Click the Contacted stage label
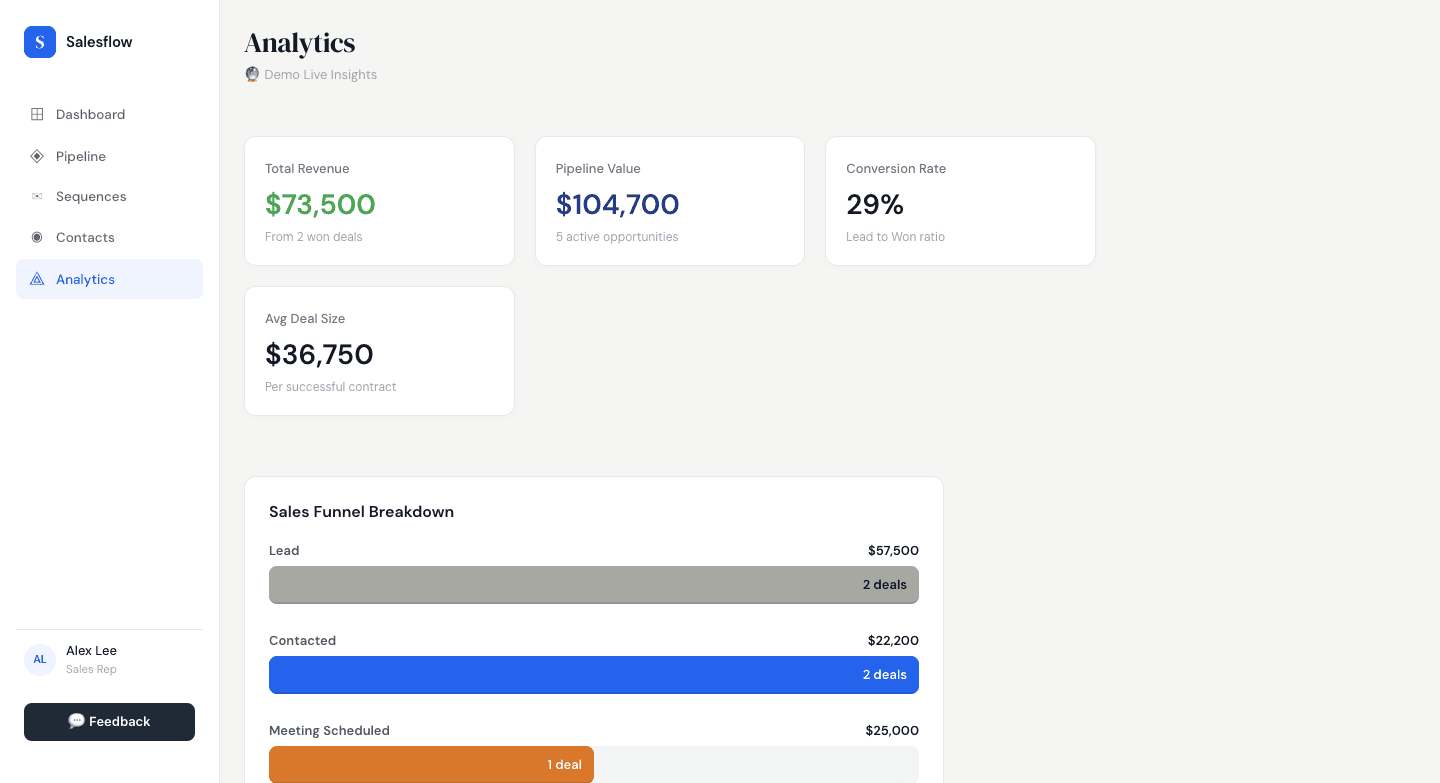This screenshot has width=1440, height=783. (302, 641)
